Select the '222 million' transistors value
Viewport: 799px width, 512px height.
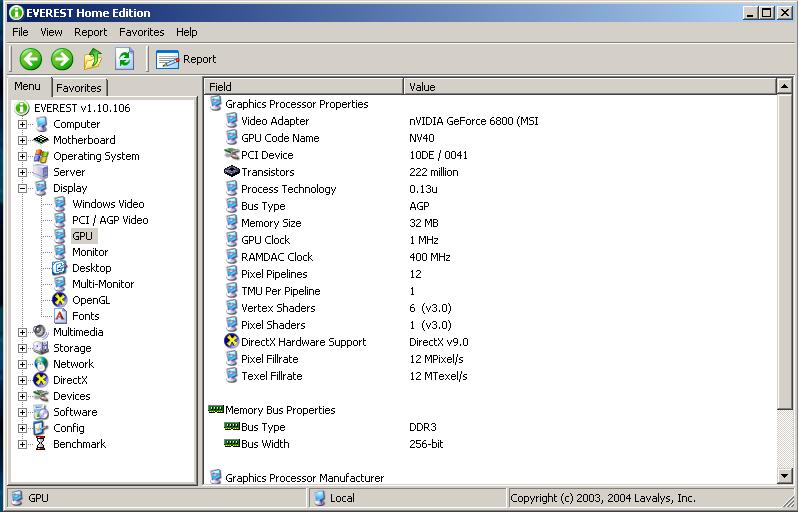(434, 172)
